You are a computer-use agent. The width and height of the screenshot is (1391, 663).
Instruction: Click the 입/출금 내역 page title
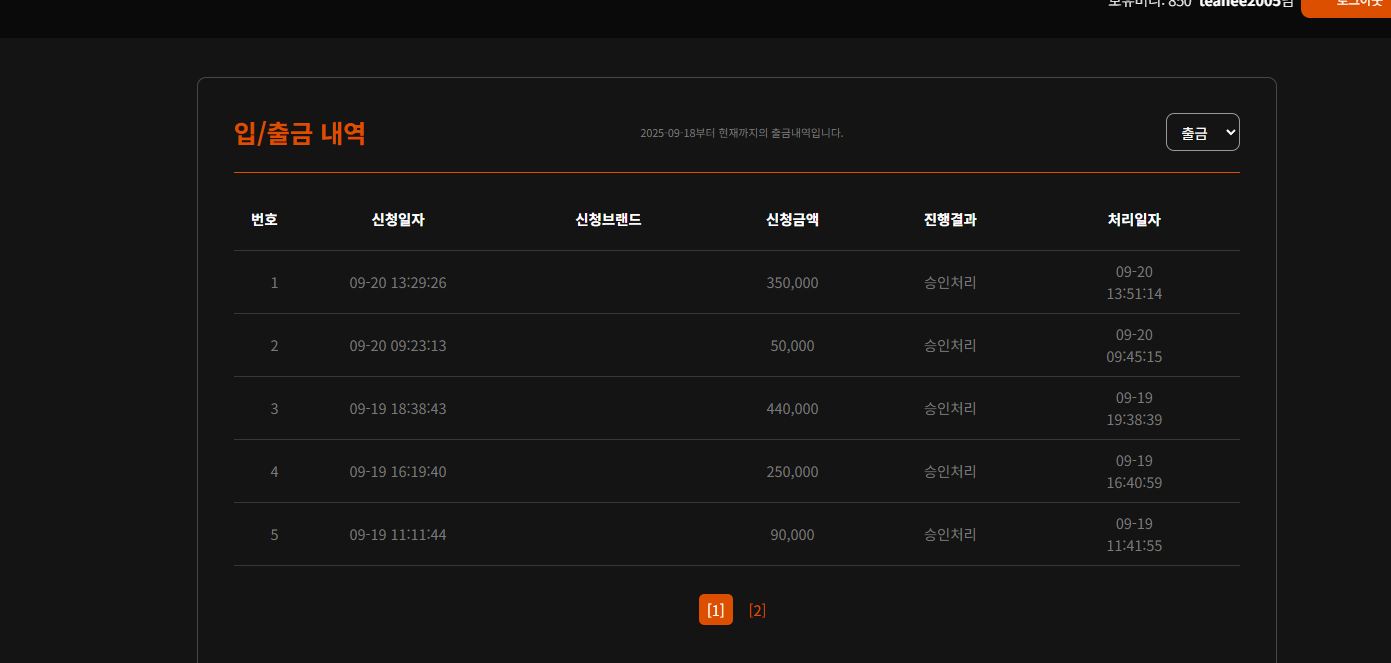(x=300, y=133)
